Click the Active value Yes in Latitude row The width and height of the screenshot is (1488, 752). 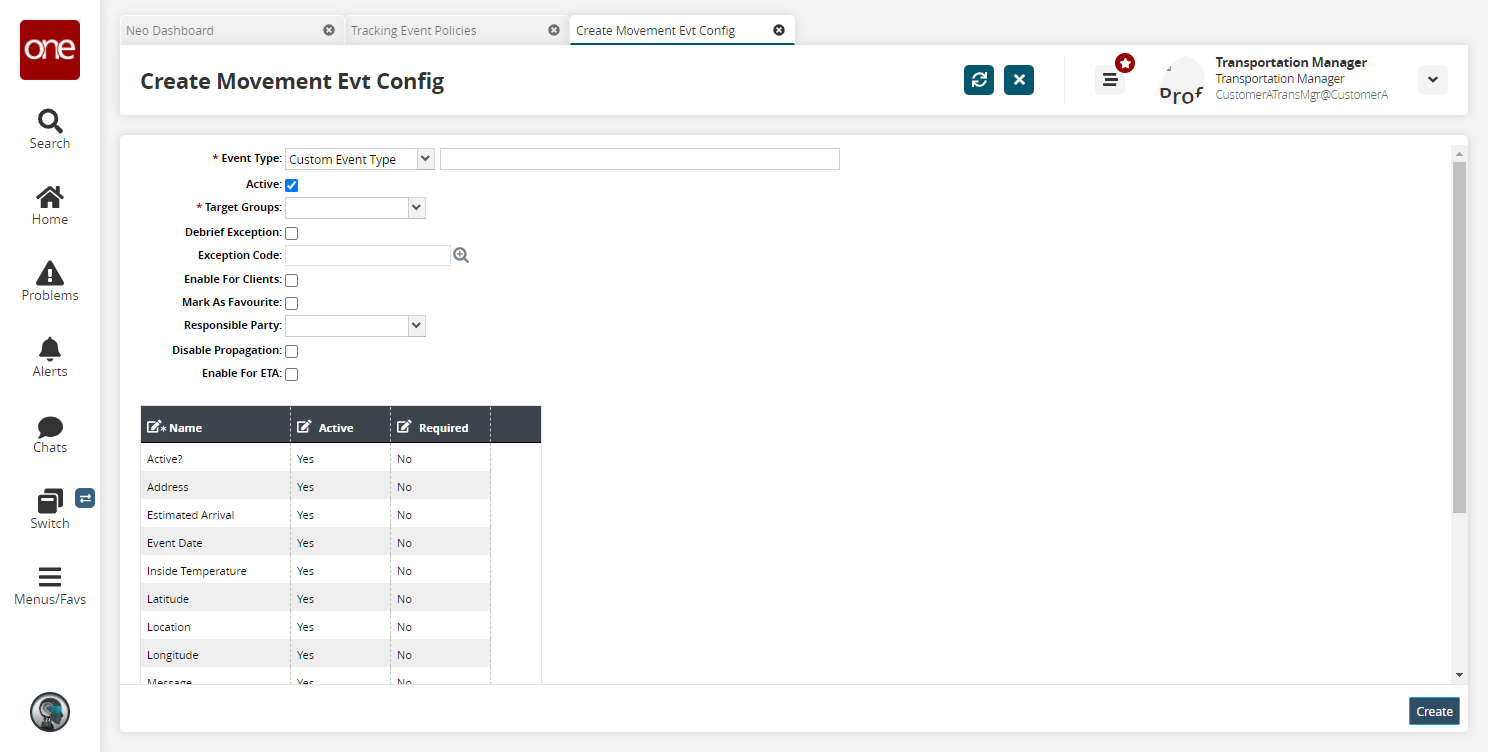(305, 599)
